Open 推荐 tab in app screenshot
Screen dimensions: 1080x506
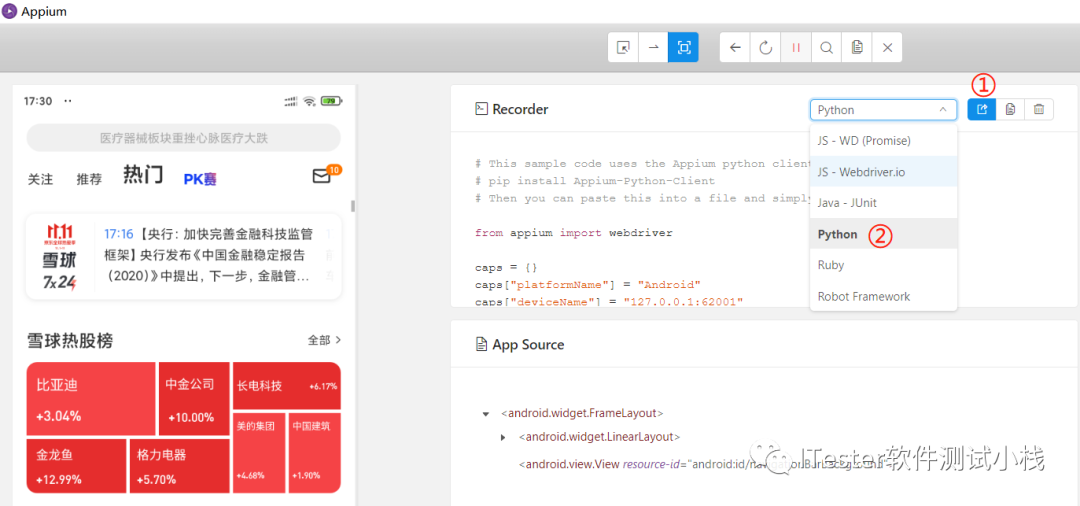(89, 179)
